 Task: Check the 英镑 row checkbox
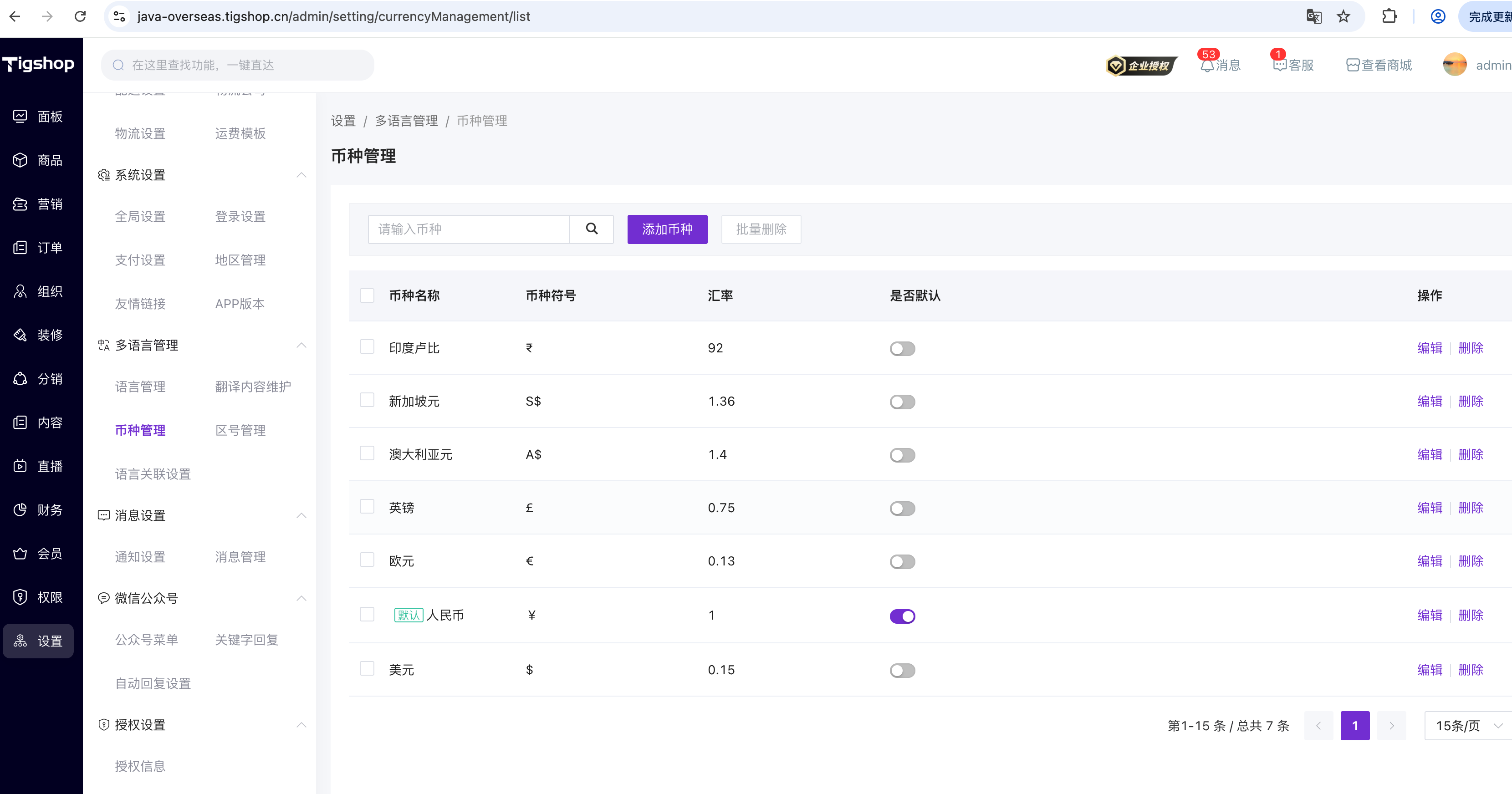point(367,506)
